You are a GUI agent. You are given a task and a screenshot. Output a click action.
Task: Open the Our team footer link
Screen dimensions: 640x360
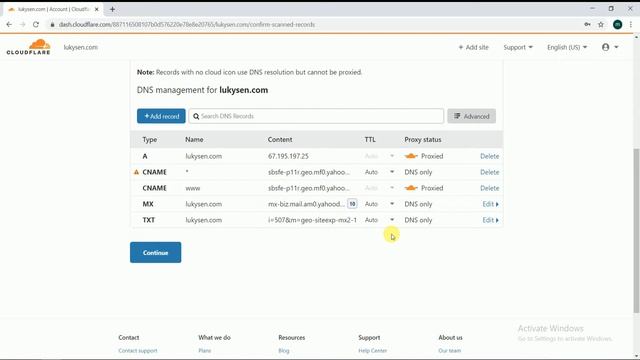(x=449, y=351)
